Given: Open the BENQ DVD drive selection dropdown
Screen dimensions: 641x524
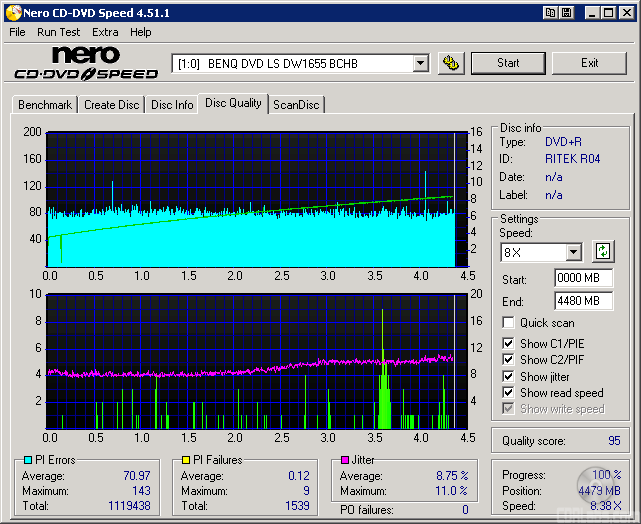Looking at the screenshot, I should tap(420, 63).
